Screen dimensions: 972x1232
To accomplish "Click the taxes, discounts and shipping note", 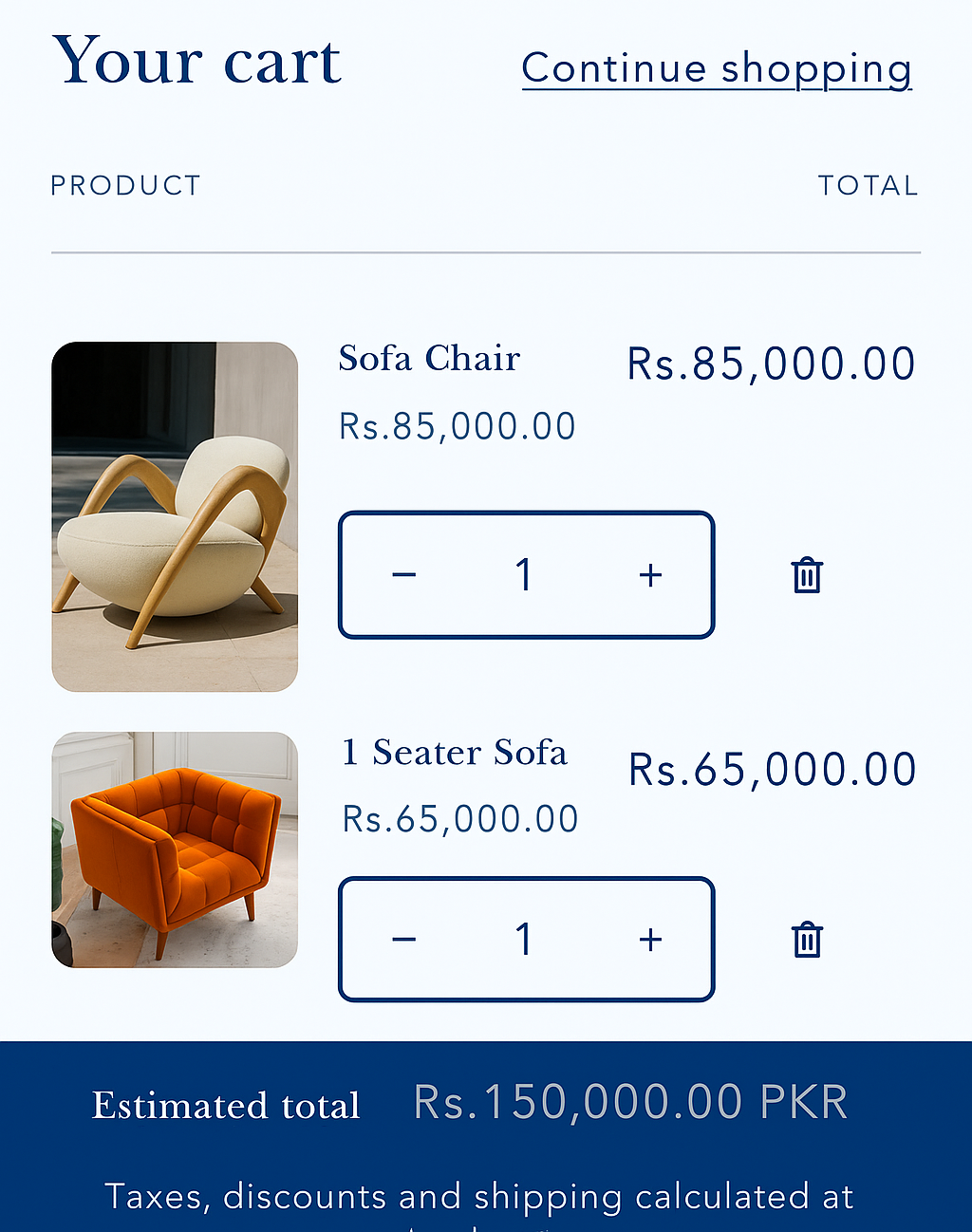I will (x=479, y=1198).
